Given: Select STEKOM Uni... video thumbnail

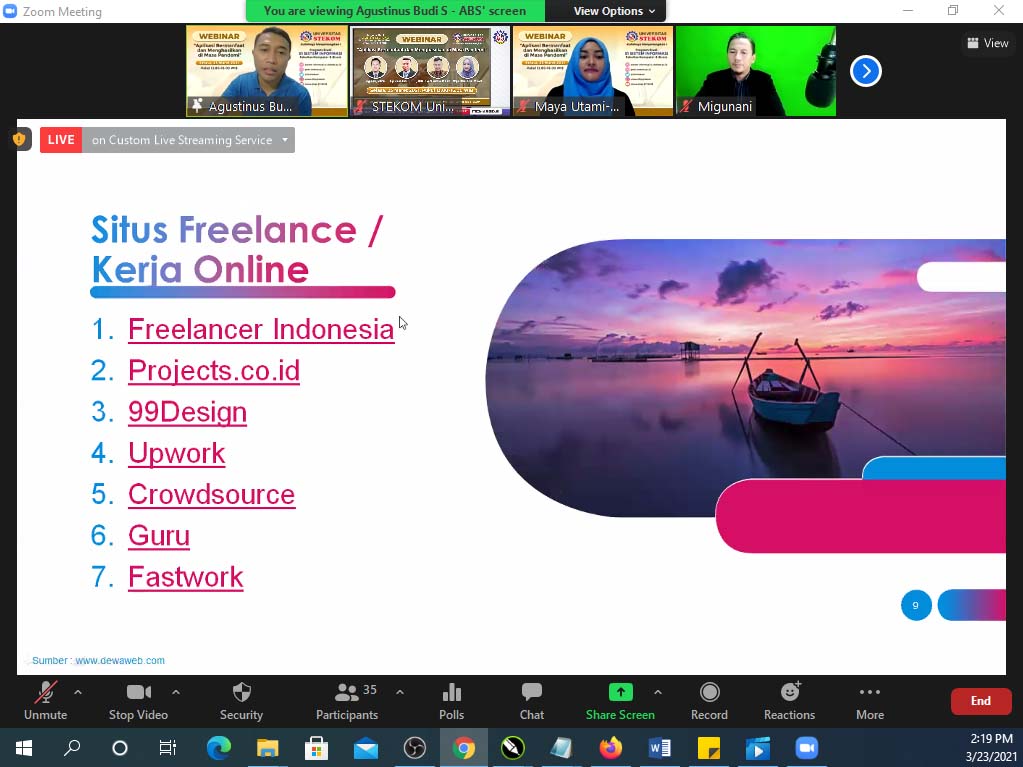Looking at the screenshot, I should point(430,71).
